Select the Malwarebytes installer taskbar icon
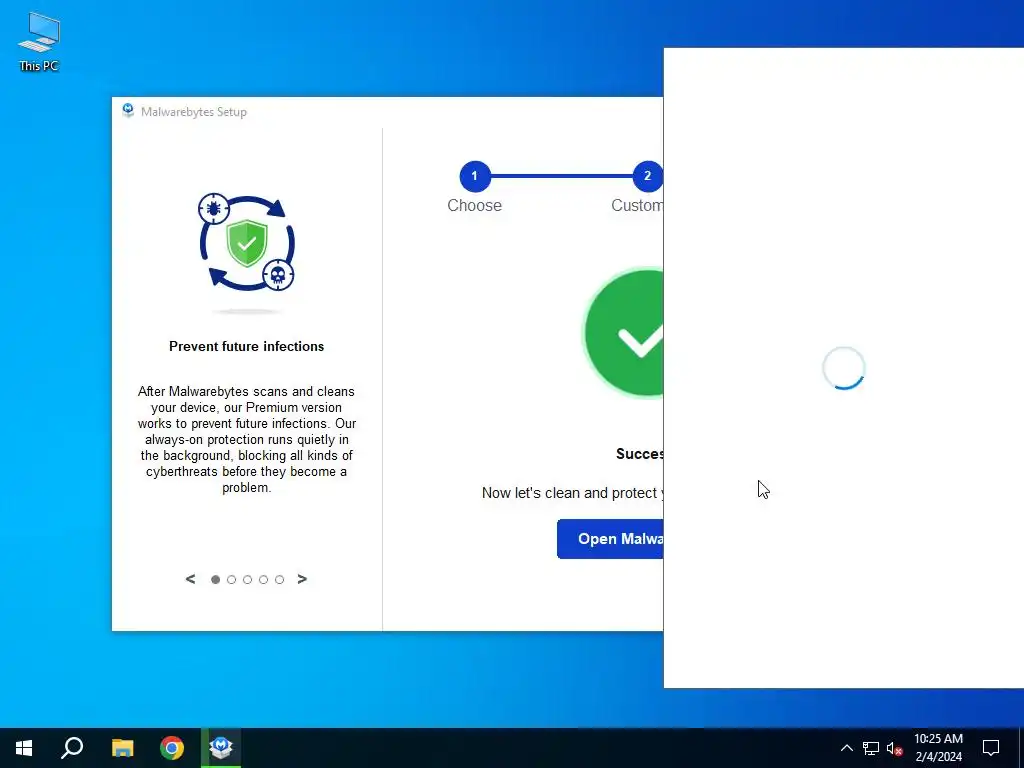Screen dimensions: 1024x768 [221, 748]
